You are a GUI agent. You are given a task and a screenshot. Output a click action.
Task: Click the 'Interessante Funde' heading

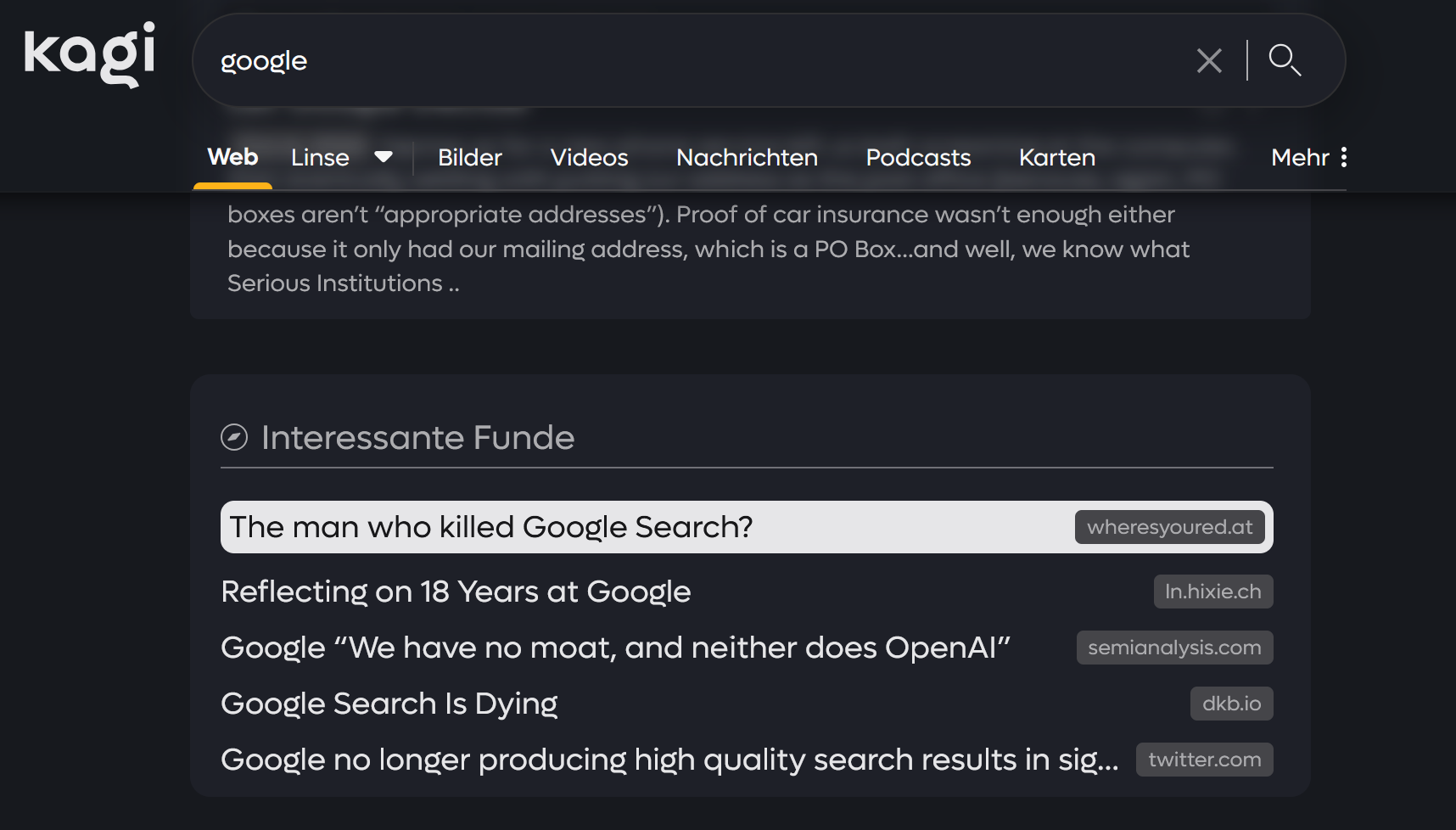click(x=417, y=437)
